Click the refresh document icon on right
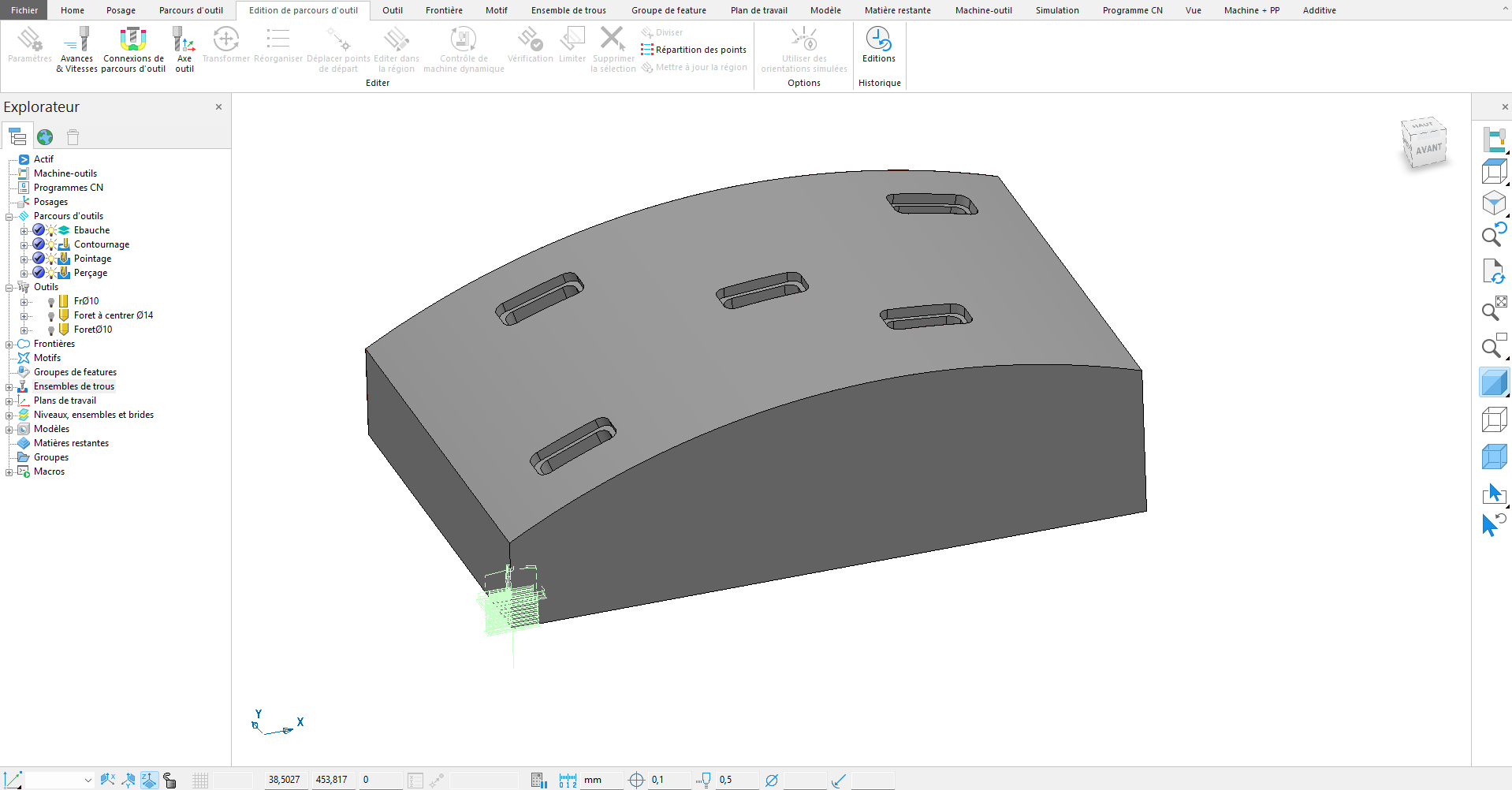Screen dimensions: 1512x790 1494,270
